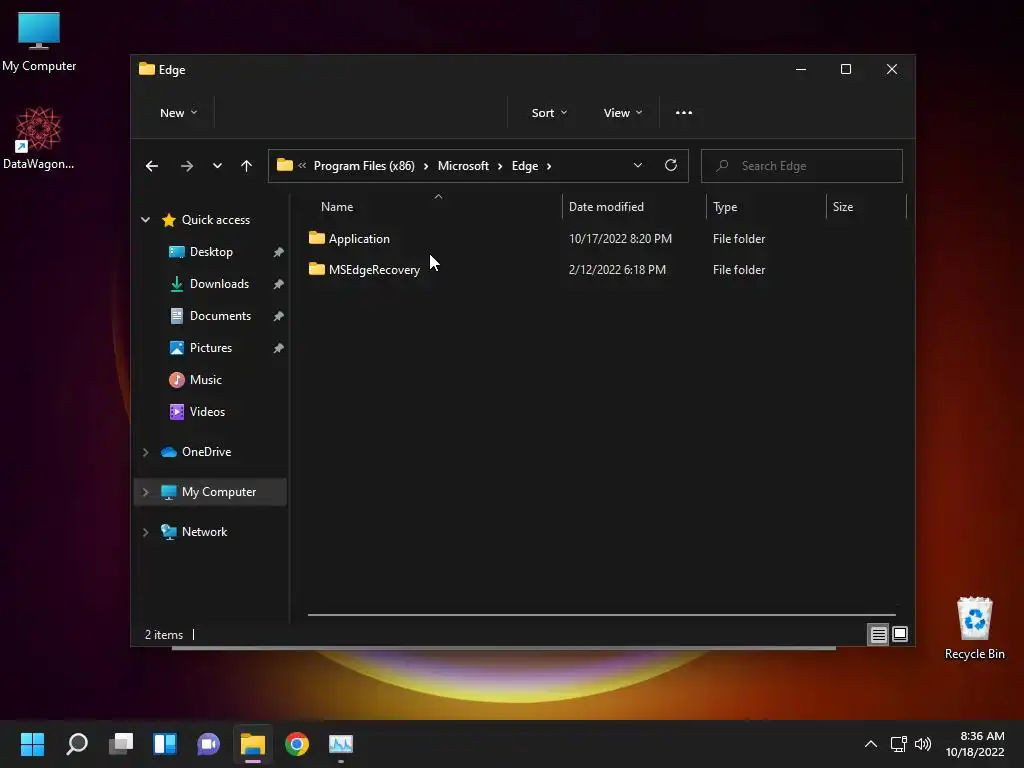
Task: Launch Google Chrome from taskbar
Action: (296, 744)
